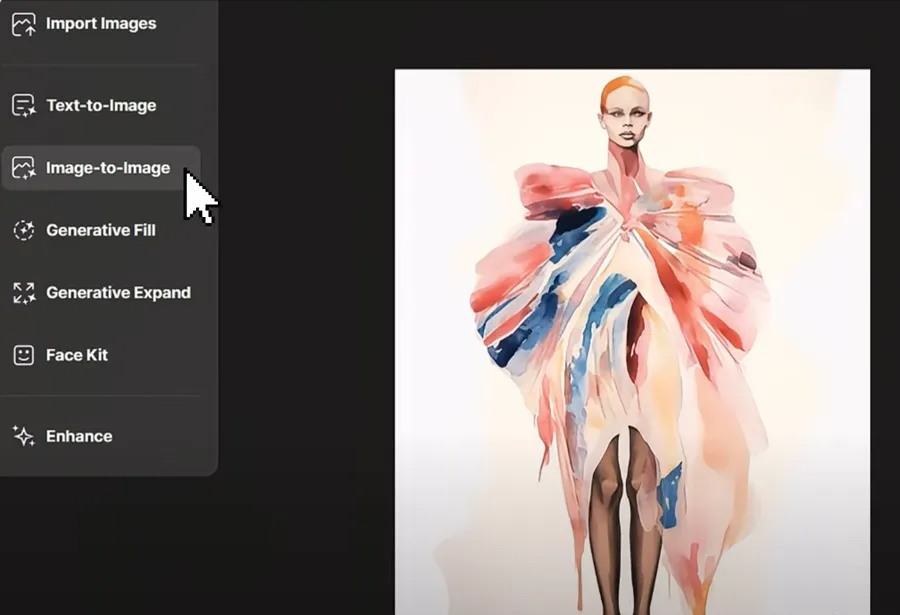Click the Generative Fill dashed-circle icon

[23, 231]
